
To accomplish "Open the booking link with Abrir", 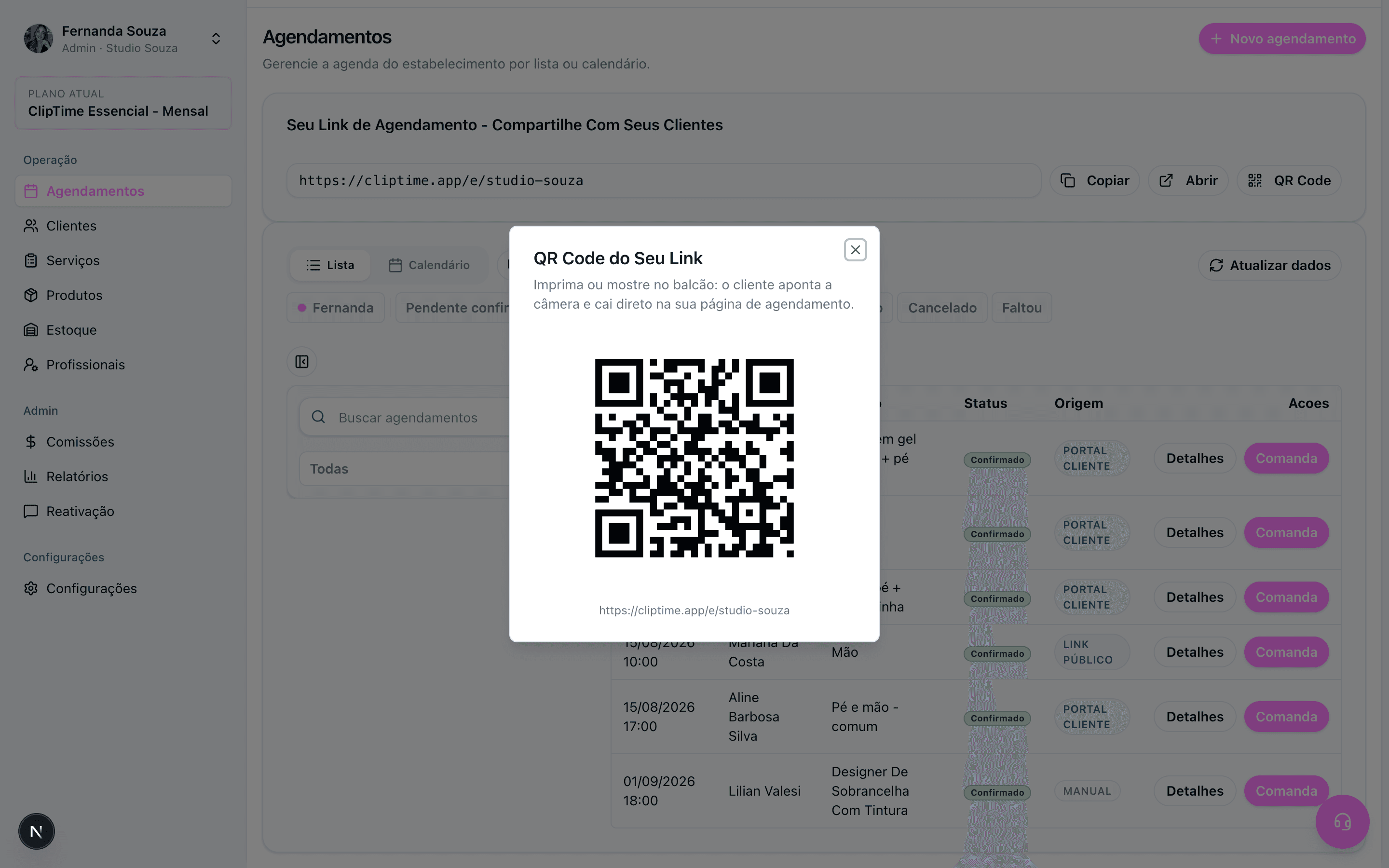I will 1187,180.
